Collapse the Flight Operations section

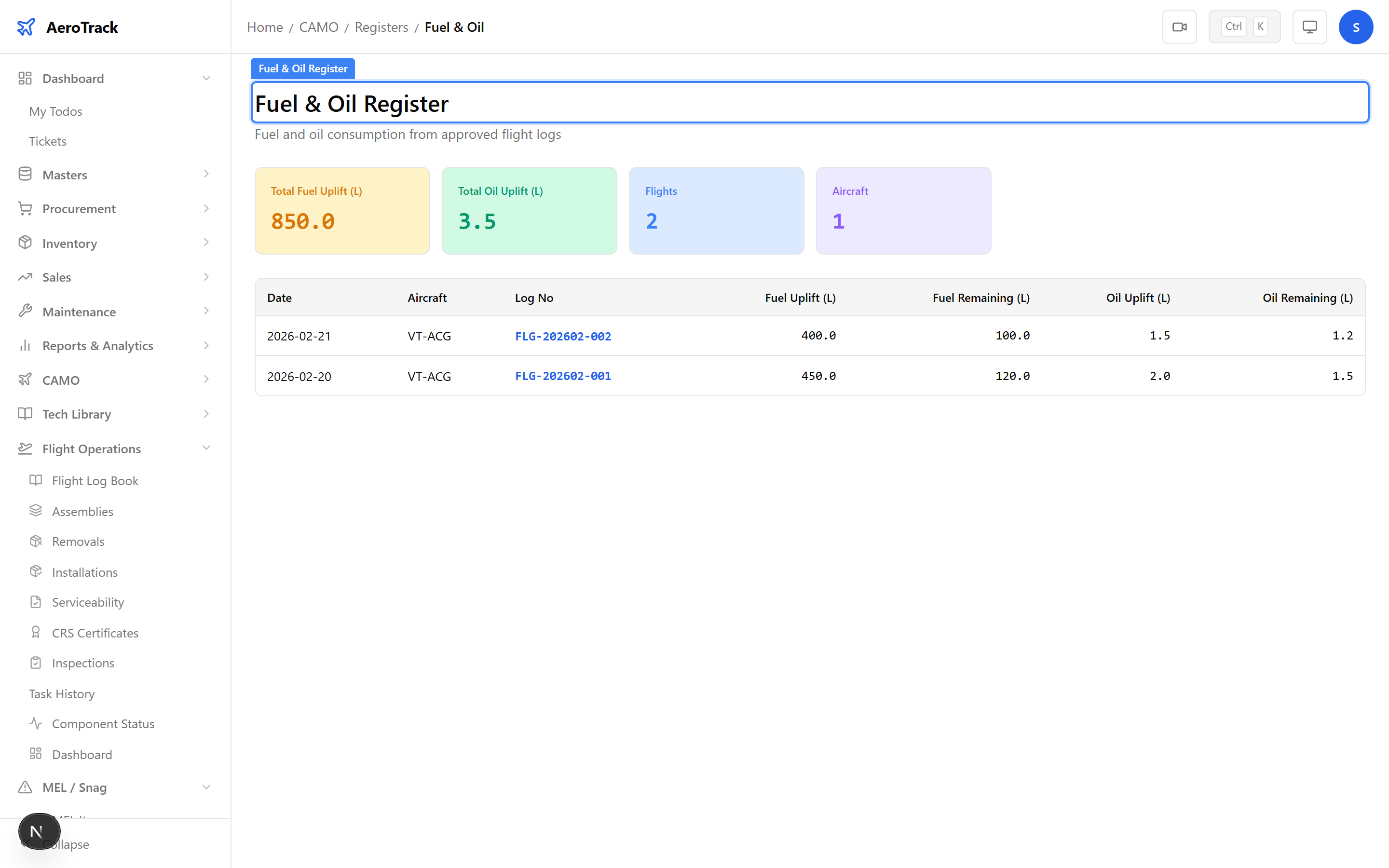tap(206, 448)
